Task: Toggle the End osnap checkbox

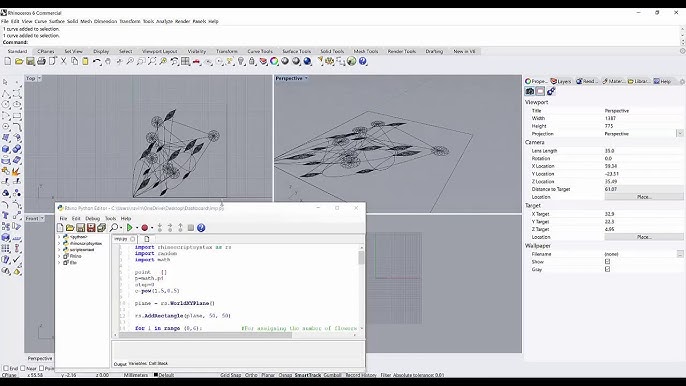Action: (6, 368)
